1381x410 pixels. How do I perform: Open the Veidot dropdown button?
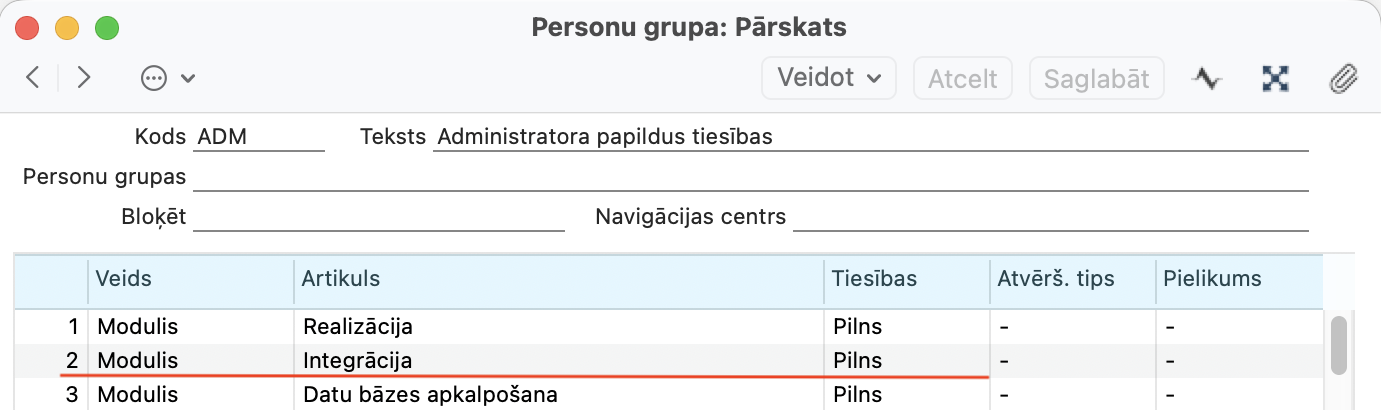829,78
